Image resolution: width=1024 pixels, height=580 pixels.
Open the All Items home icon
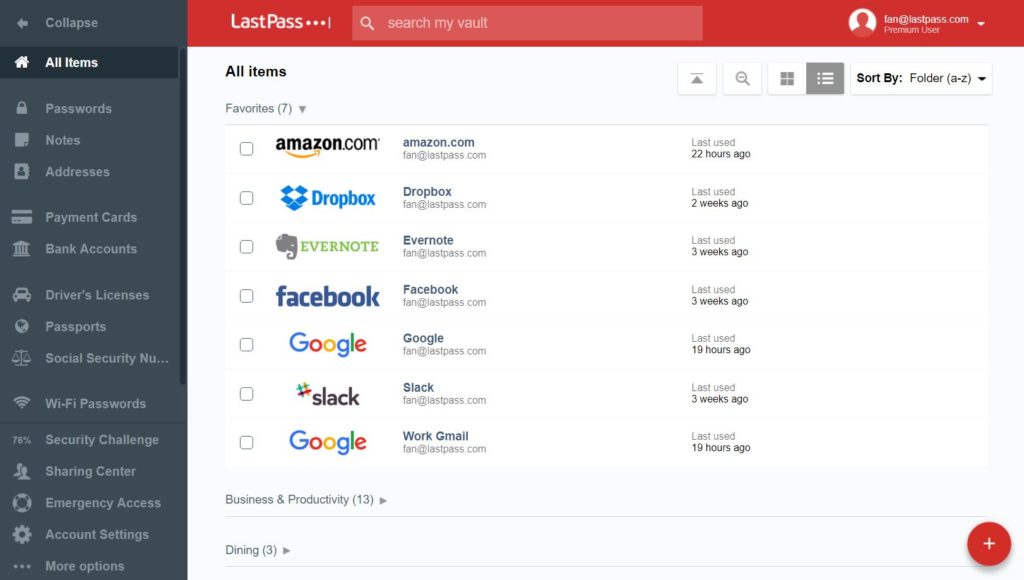(22, 62)
